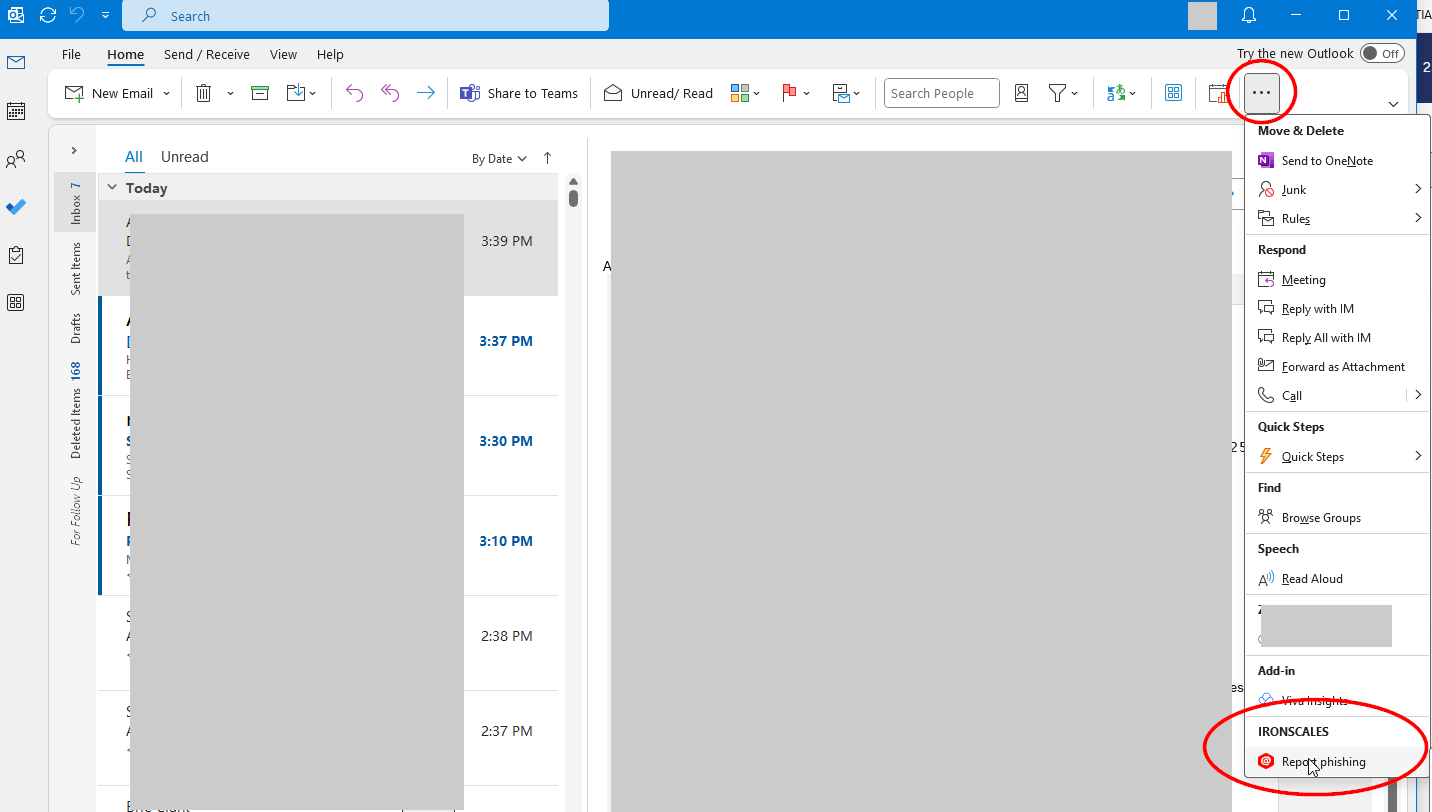Select Report phishing menu entry
The height and width of the screenshot is (812, 1432).
(1322, 762)
